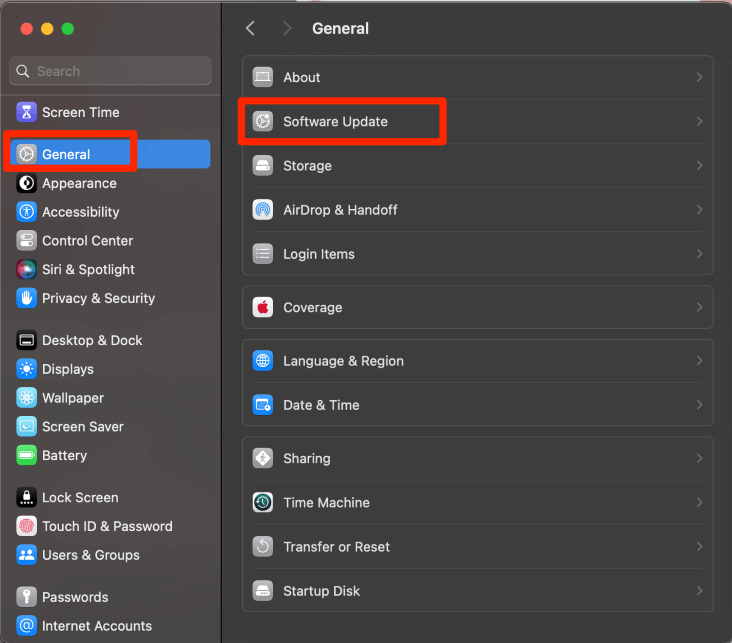Go back with the left arrow
Screen dimensions: 732x643
pyautogui.click(x=250, y=29)
